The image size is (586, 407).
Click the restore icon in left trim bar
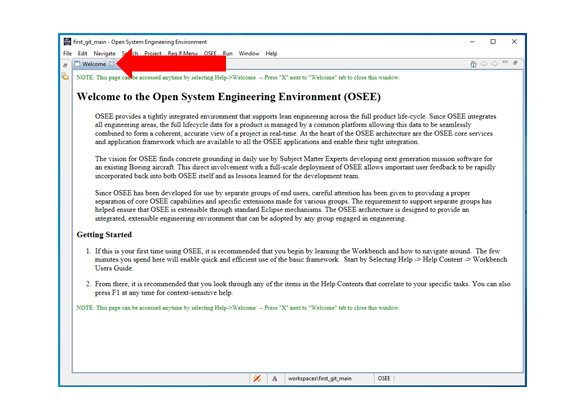pos(65,66)
